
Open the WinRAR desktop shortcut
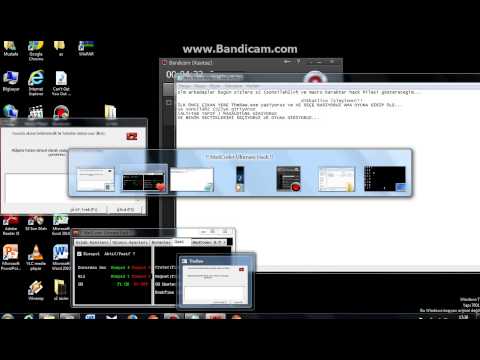tap(86, 49)
